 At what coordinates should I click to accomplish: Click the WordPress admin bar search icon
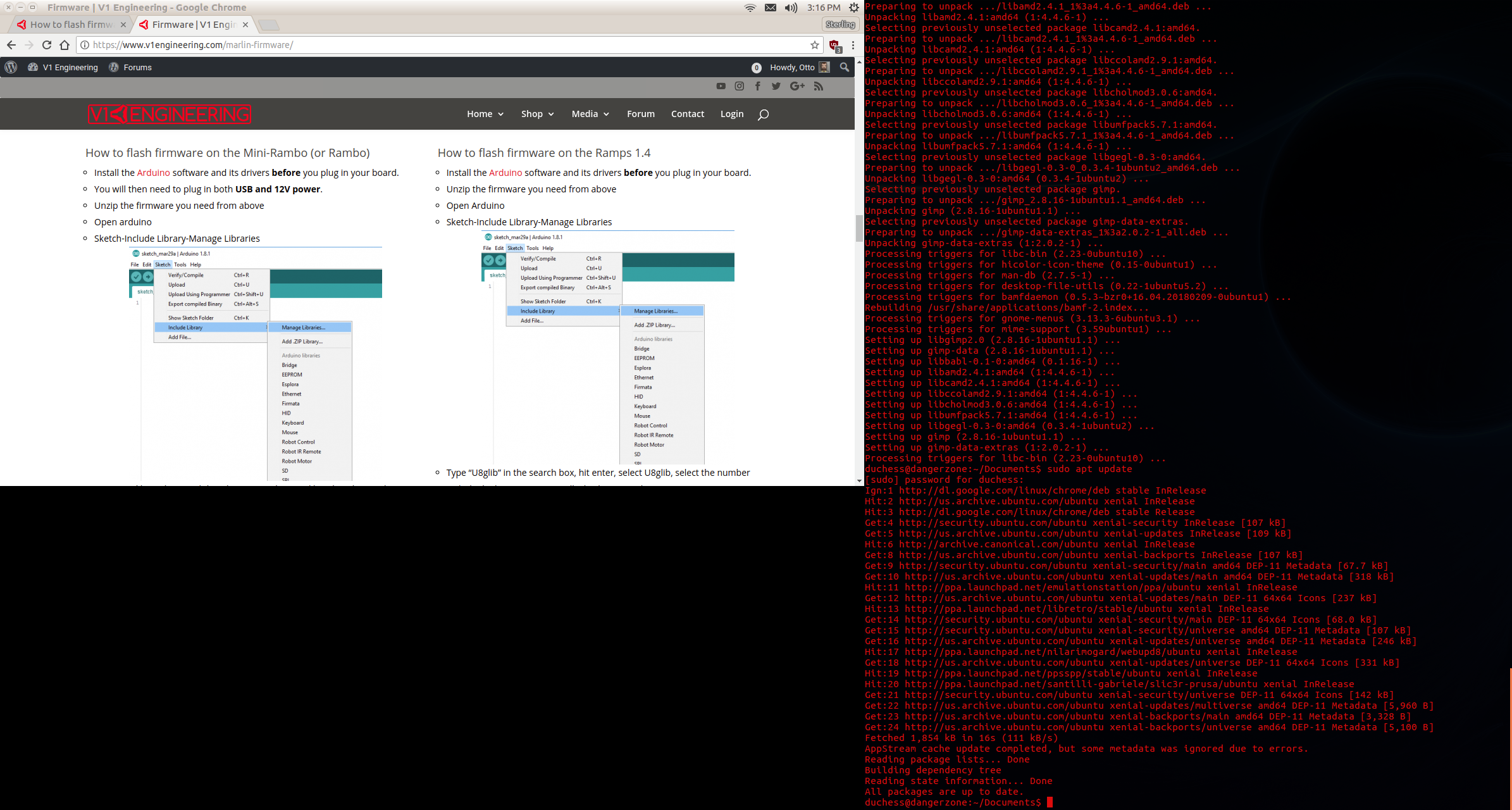click(x=845, y=67)
